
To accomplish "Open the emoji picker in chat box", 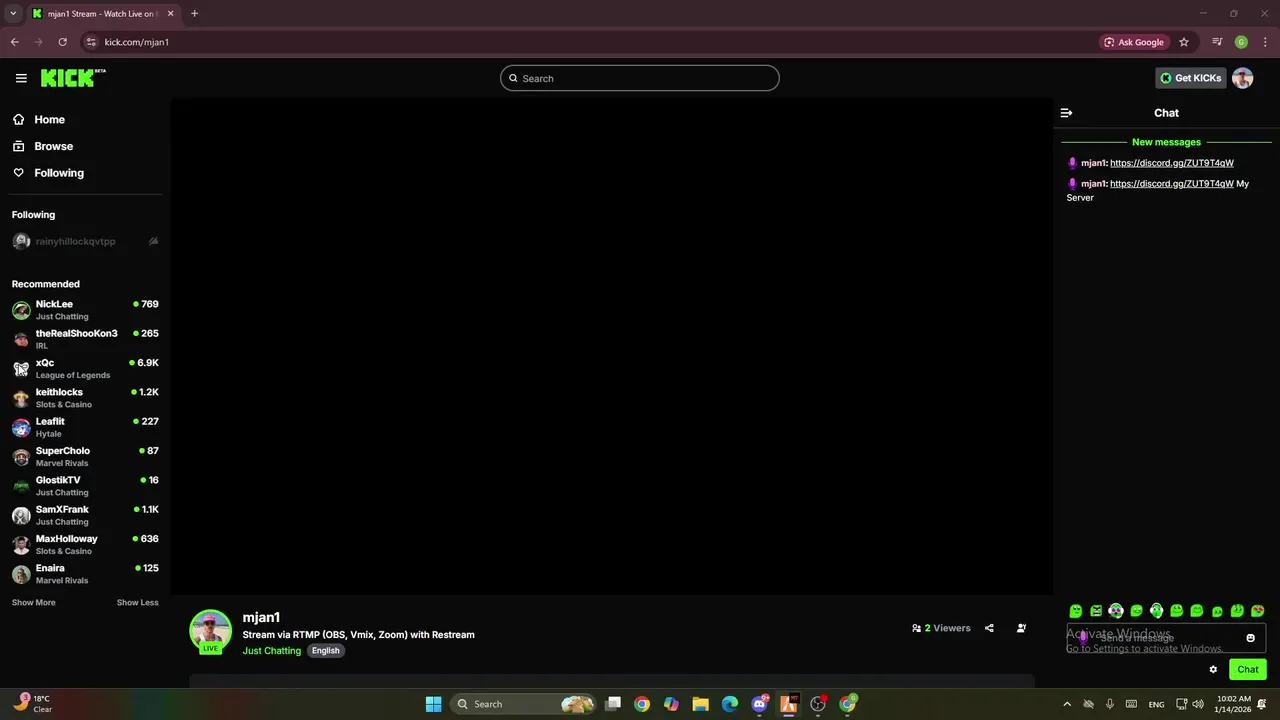I will pyautogui.click(x=1250, y=638).
